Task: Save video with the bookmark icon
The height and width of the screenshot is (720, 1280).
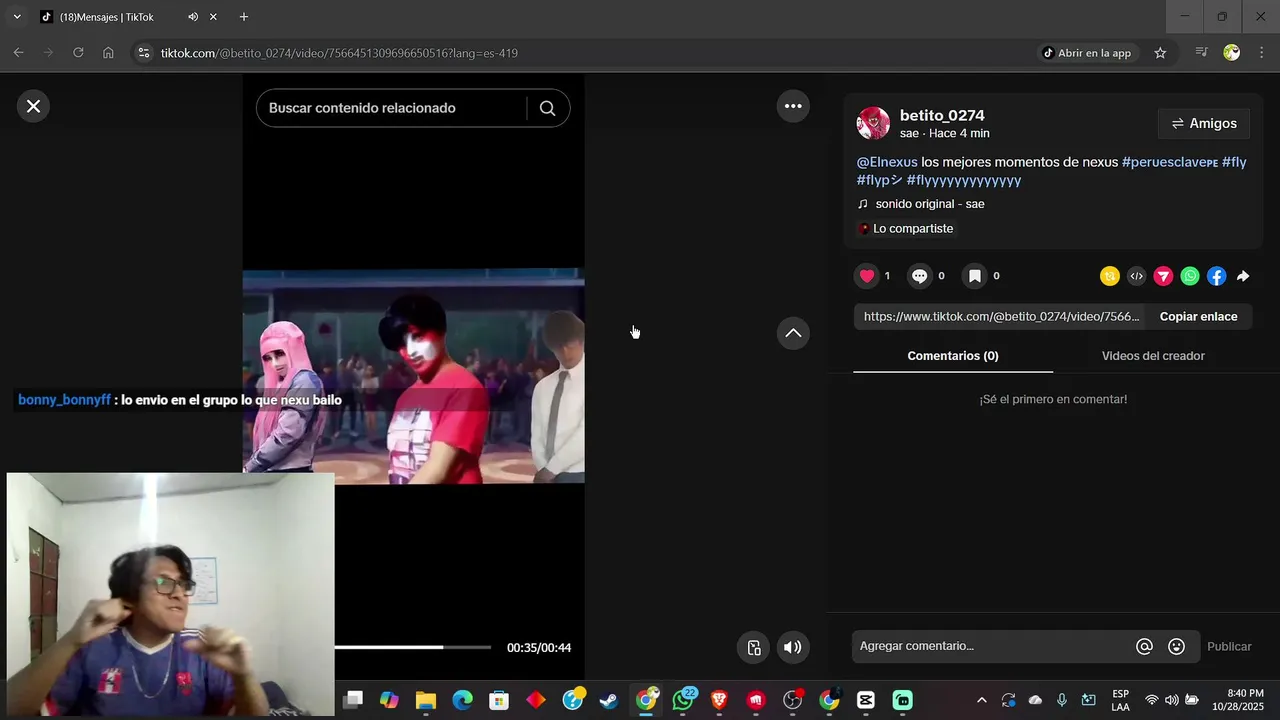Action: [975, 276]
